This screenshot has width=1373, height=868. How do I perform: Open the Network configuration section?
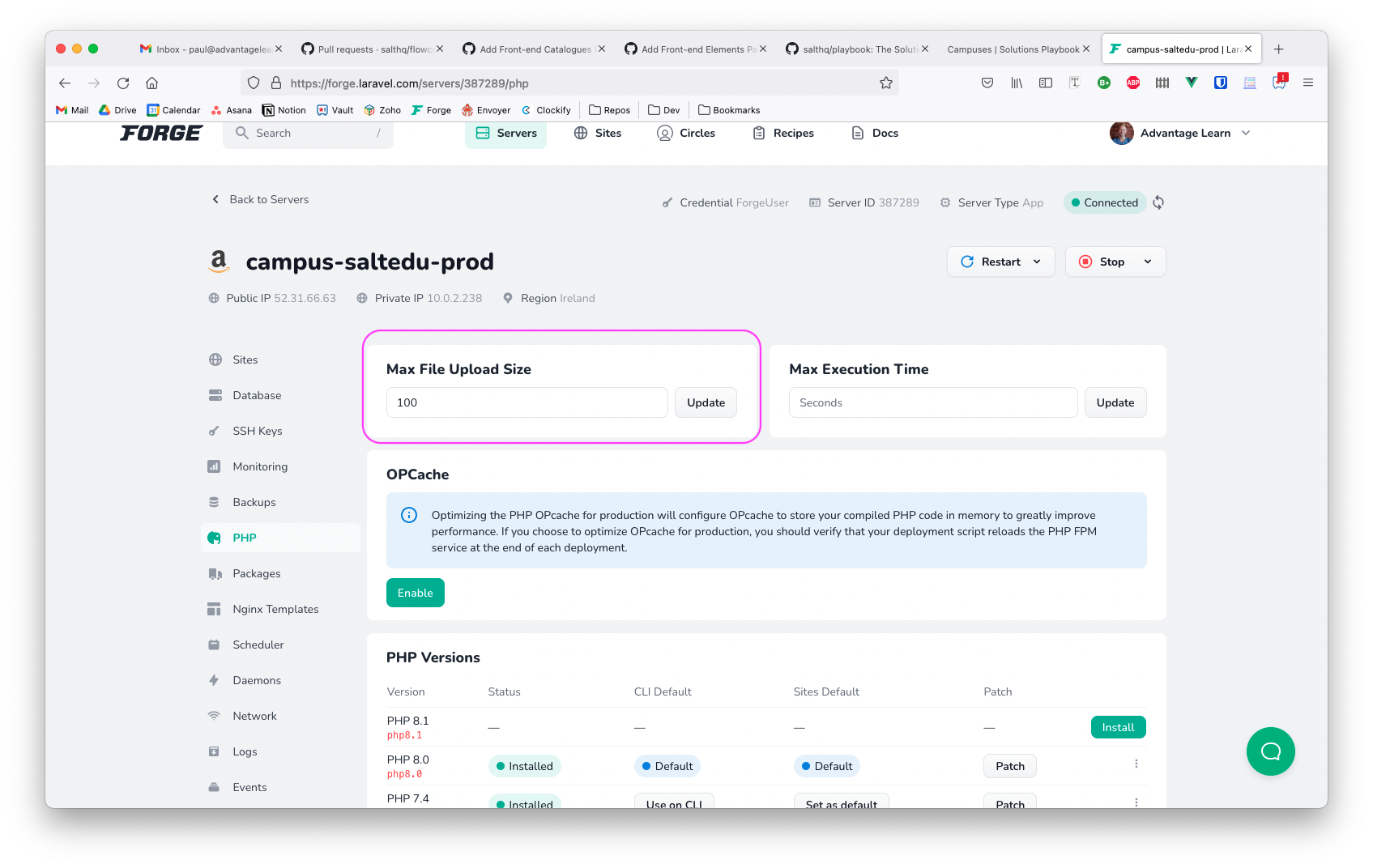point(254,716)
